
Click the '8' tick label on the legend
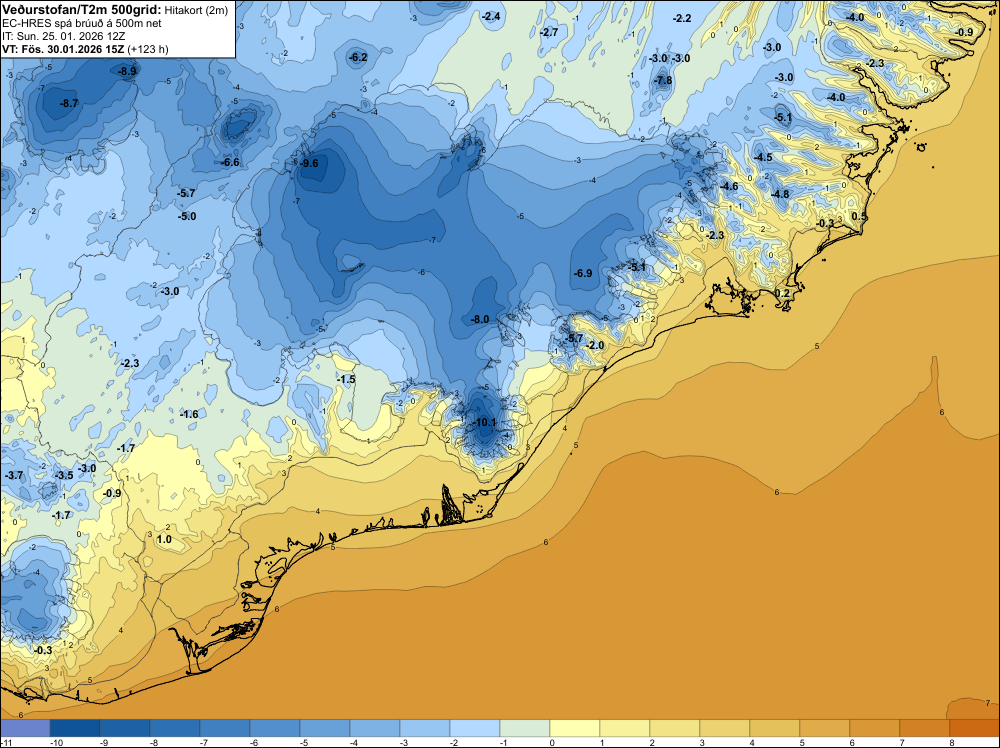pos(950,742)
